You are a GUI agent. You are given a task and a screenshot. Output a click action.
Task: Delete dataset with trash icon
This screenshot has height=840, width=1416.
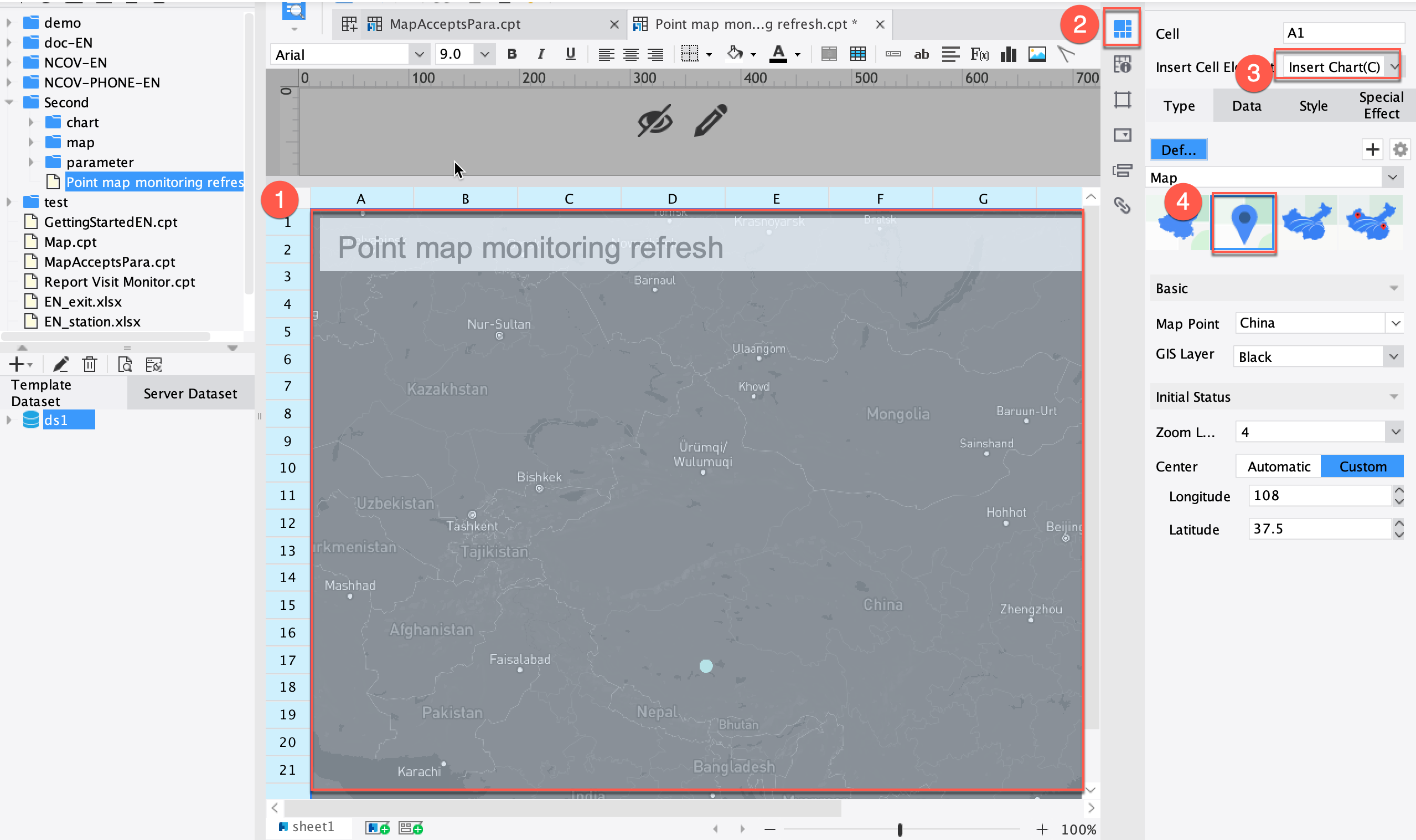tap(90, 365)
